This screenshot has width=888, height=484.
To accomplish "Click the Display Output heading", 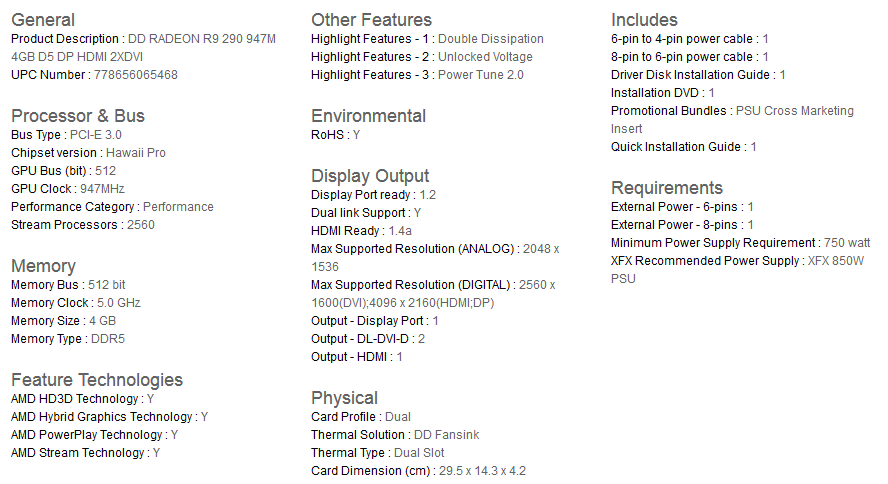I will pyautogui.click(x=370, y=176).
